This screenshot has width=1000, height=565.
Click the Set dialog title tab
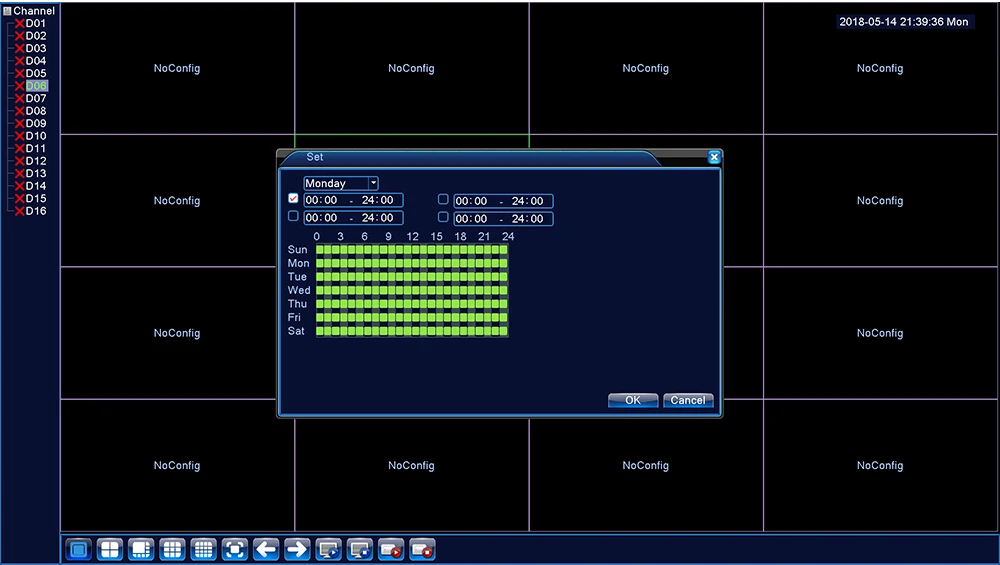472,157
